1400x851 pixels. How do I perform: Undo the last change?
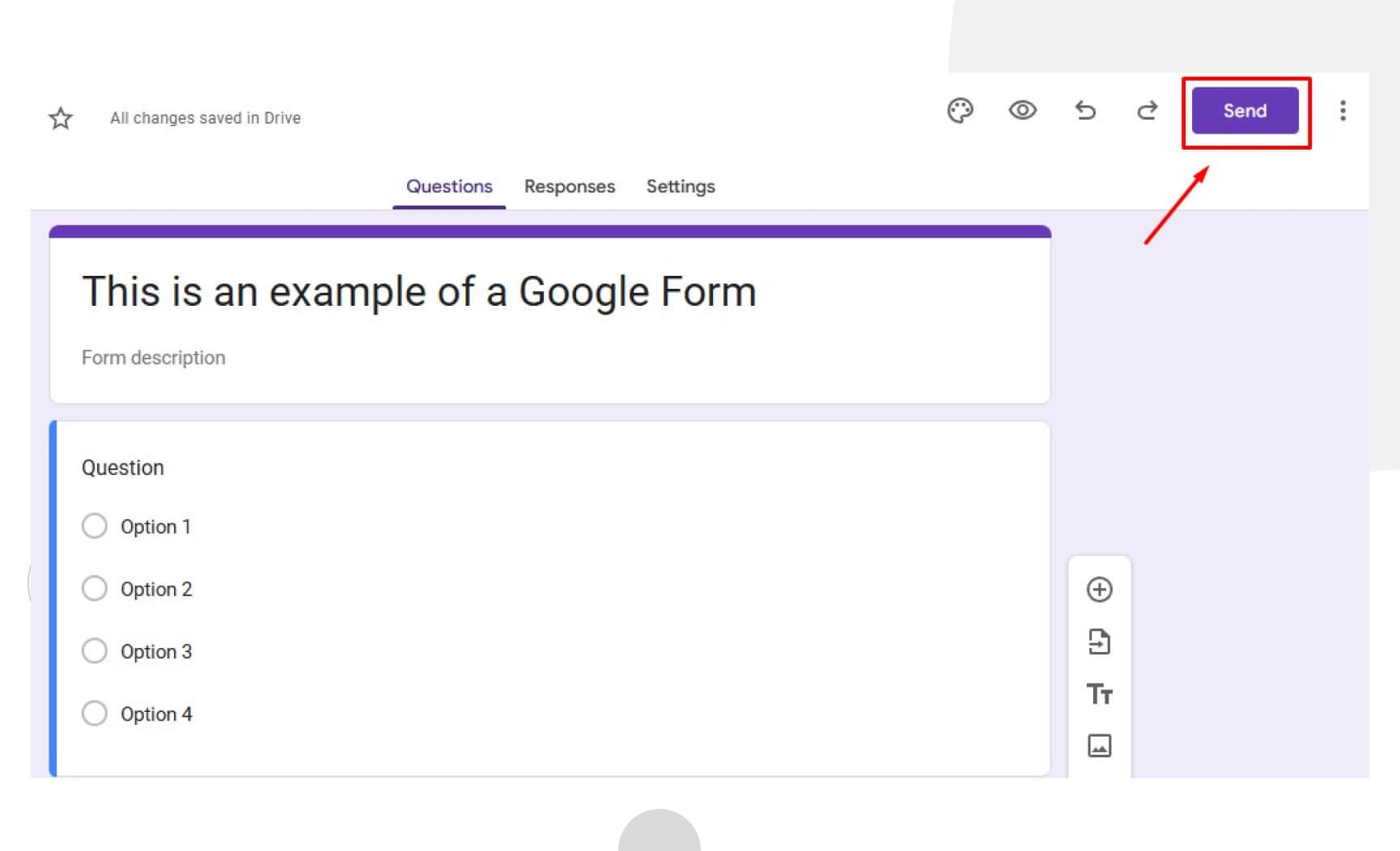pyautogui.click(x=1085, y=110)
